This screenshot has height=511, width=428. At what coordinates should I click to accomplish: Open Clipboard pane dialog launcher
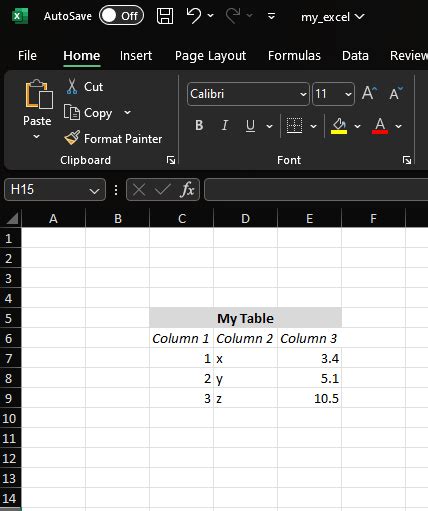click(171, 160)
